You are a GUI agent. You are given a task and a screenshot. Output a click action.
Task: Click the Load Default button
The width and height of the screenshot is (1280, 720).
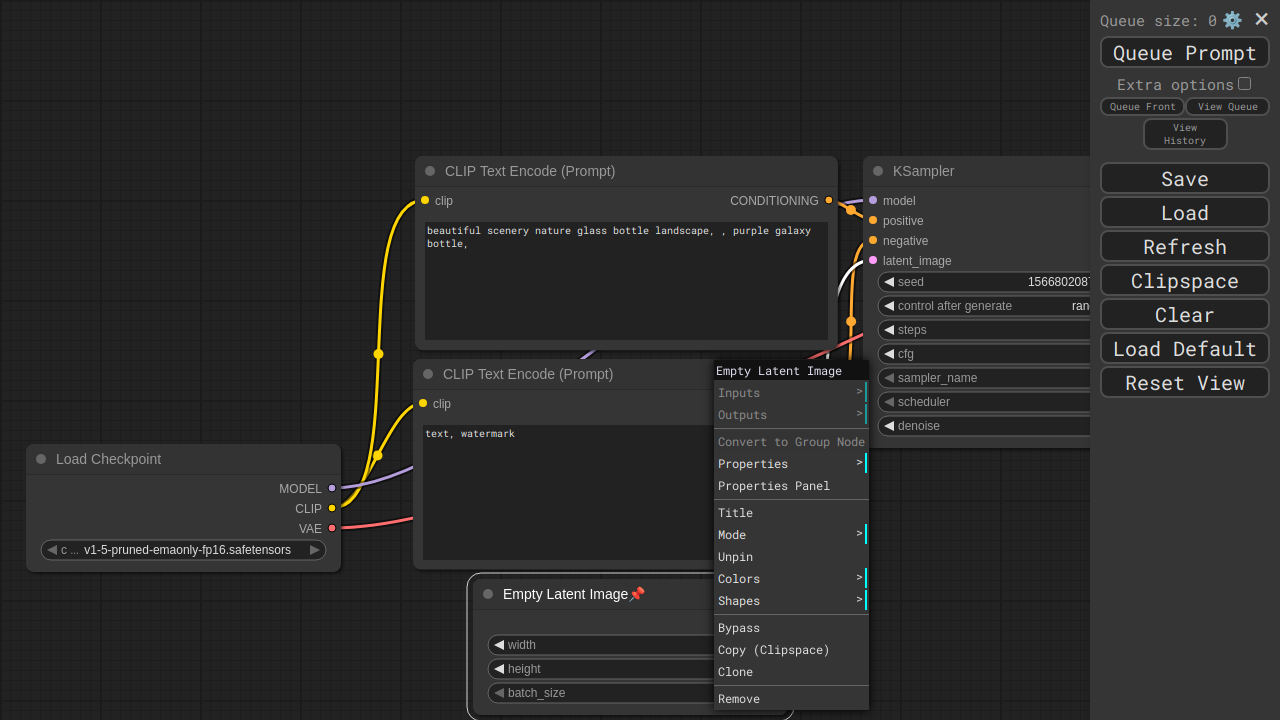(1184, 349)
